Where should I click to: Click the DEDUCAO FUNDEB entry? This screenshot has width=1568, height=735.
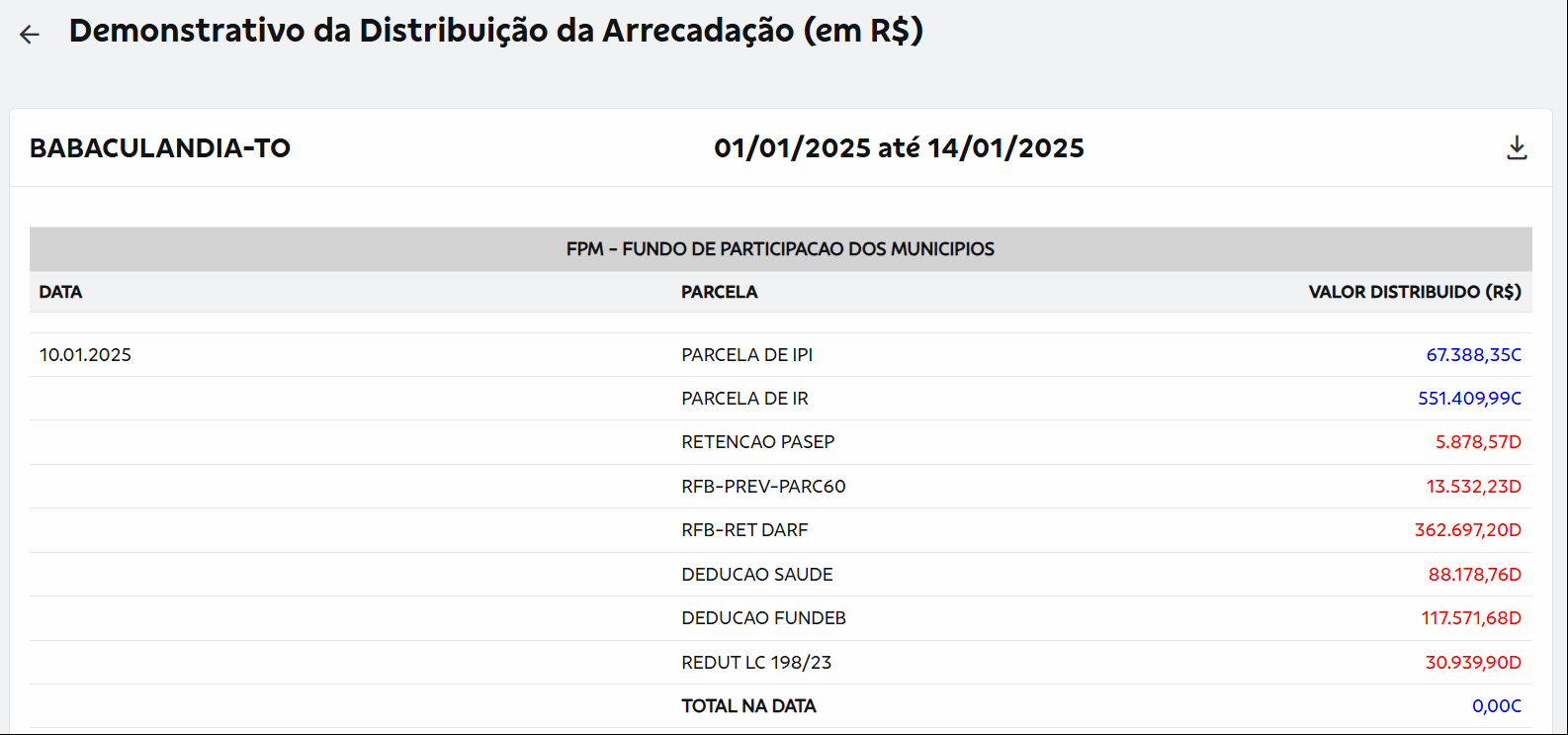pyautogui.click(x=763, y=618)
